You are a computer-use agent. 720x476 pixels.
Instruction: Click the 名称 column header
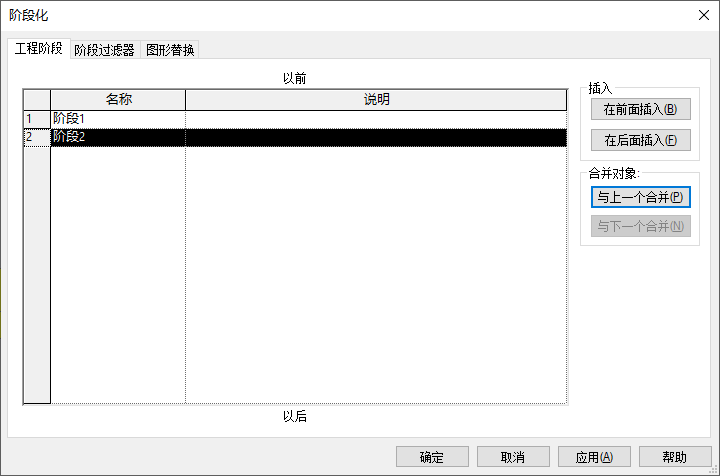[x=118, y=99]
